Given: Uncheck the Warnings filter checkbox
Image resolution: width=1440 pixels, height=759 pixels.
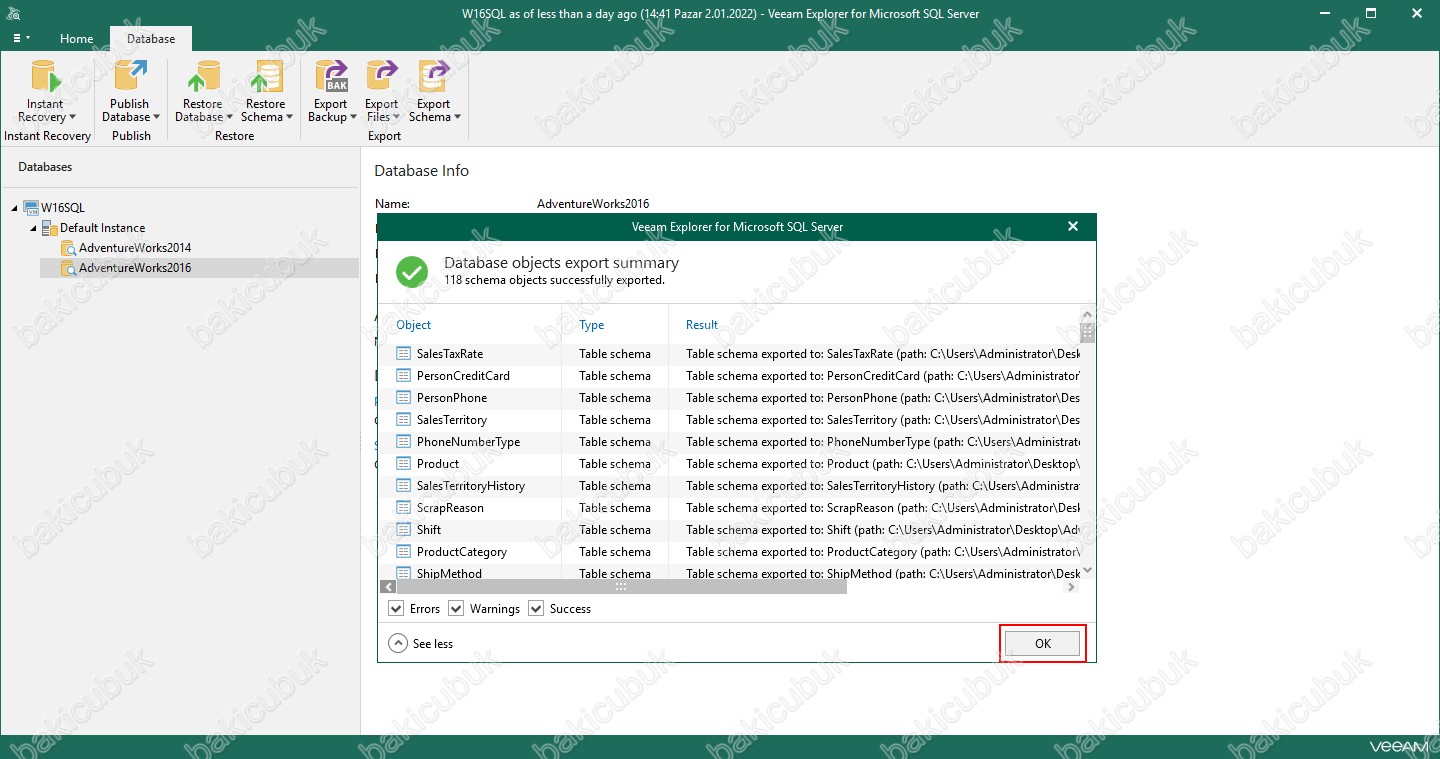Looking at the screenshot, I should (x=456, y=609).
